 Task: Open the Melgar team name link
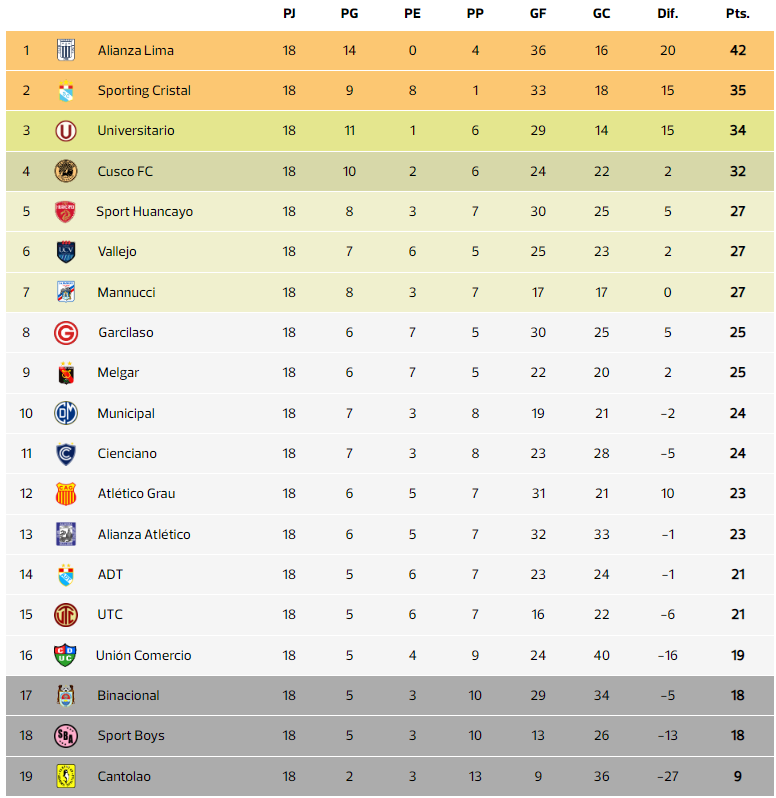[118, 373]
